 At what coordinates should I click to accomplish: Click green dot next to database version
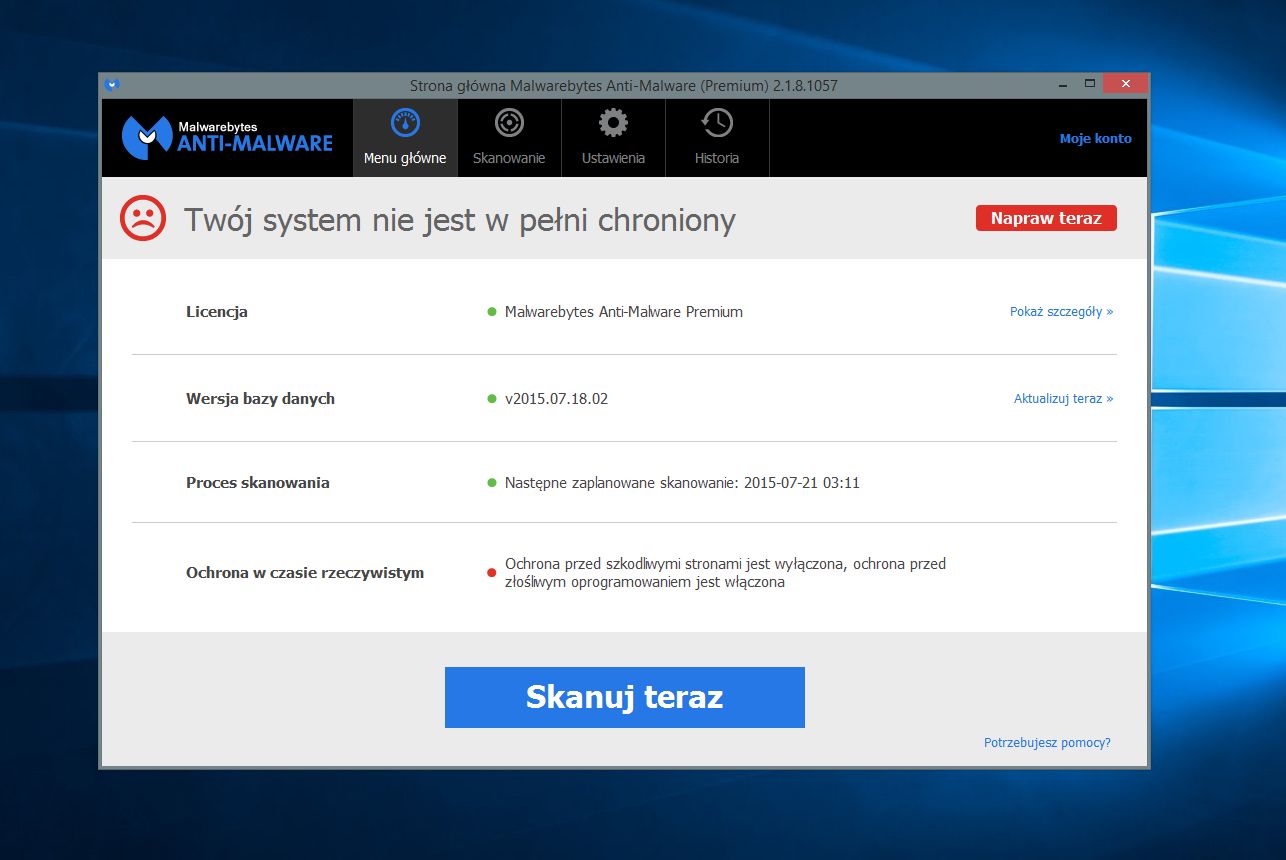tap(491, 399)
